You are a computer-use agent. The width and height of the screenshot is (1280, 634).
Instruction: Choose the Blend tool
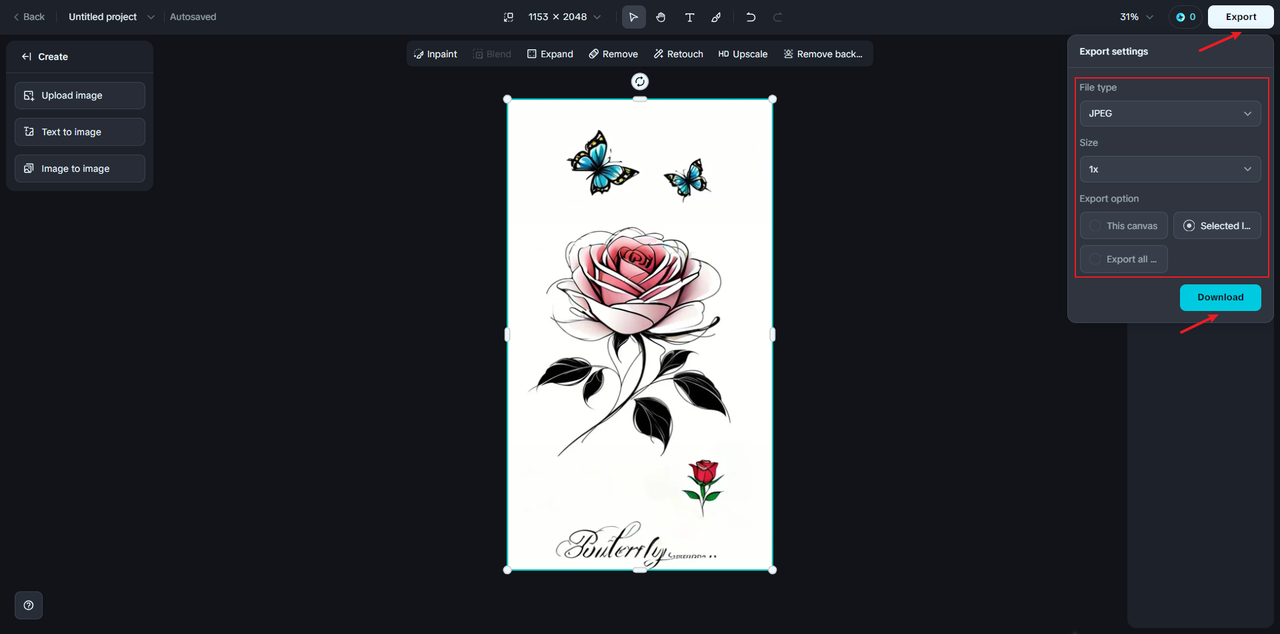point(492,54)
